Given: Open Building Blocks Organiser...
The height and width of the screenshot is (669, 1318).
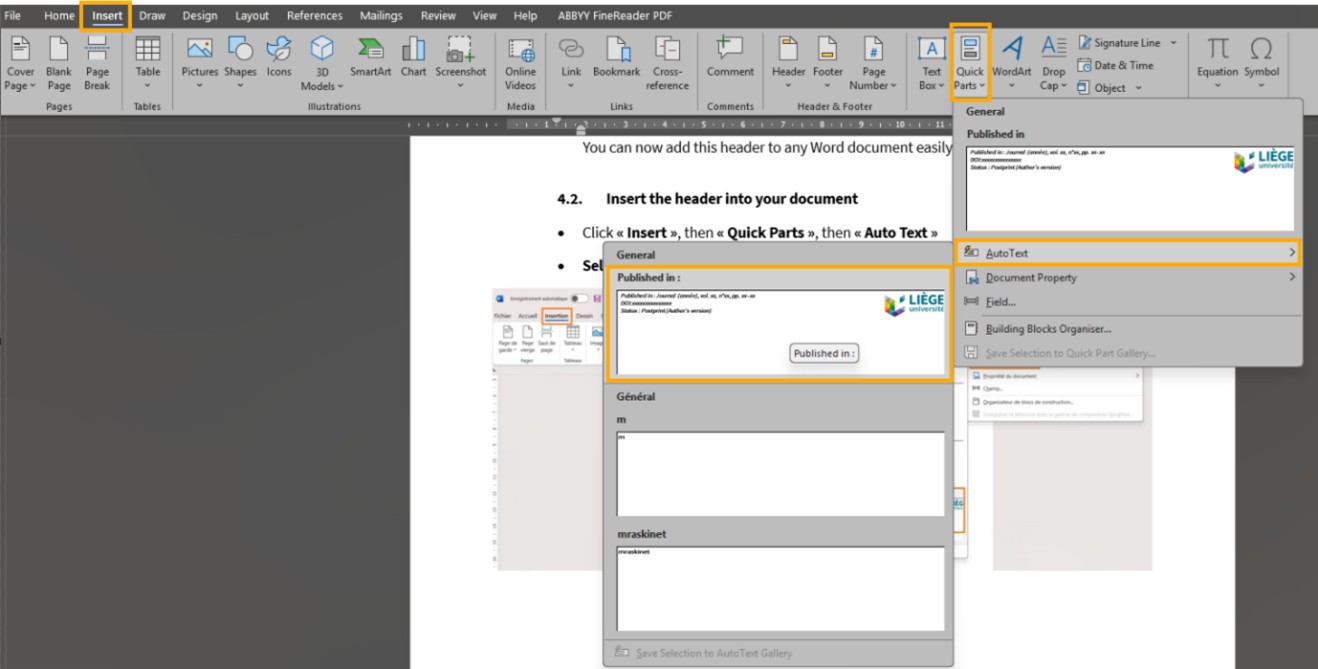Looking at the screenshot, I should click(1129, 328).
